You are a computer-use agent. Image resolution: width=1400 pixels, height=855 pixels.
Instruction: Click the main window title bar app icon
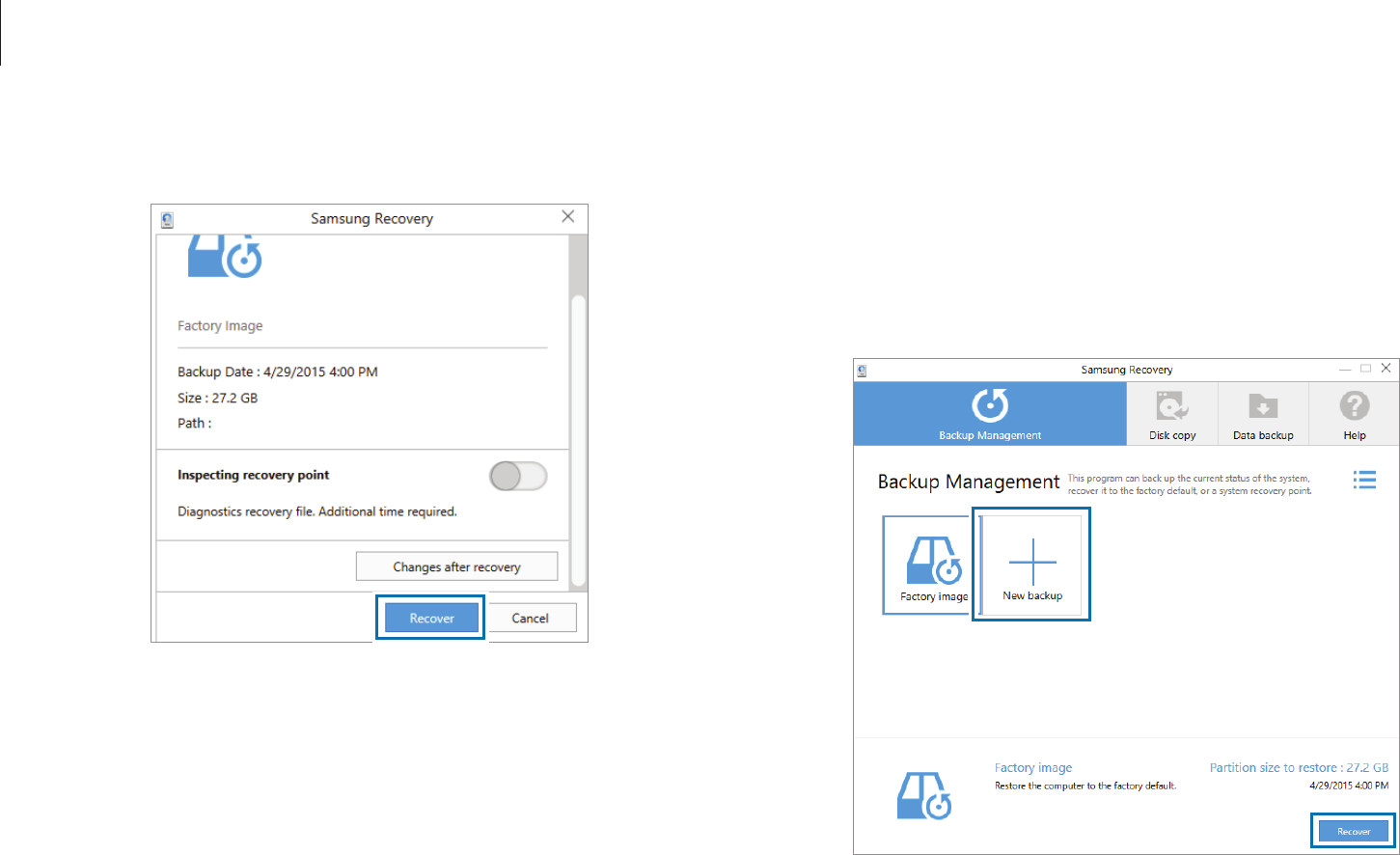[x=863, y=370]
